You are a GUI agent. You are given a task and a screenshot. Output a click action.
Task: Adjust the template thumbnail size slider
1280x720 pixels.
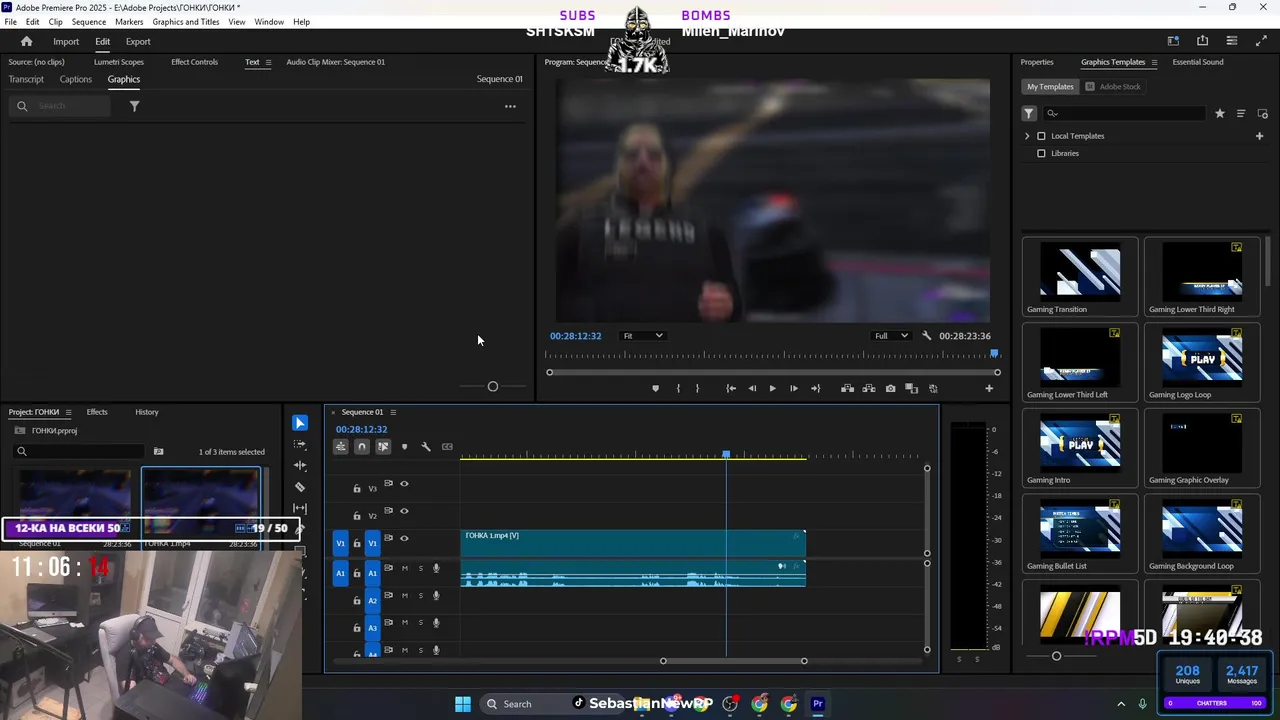pyautogui.click(x=1057, y=656)
